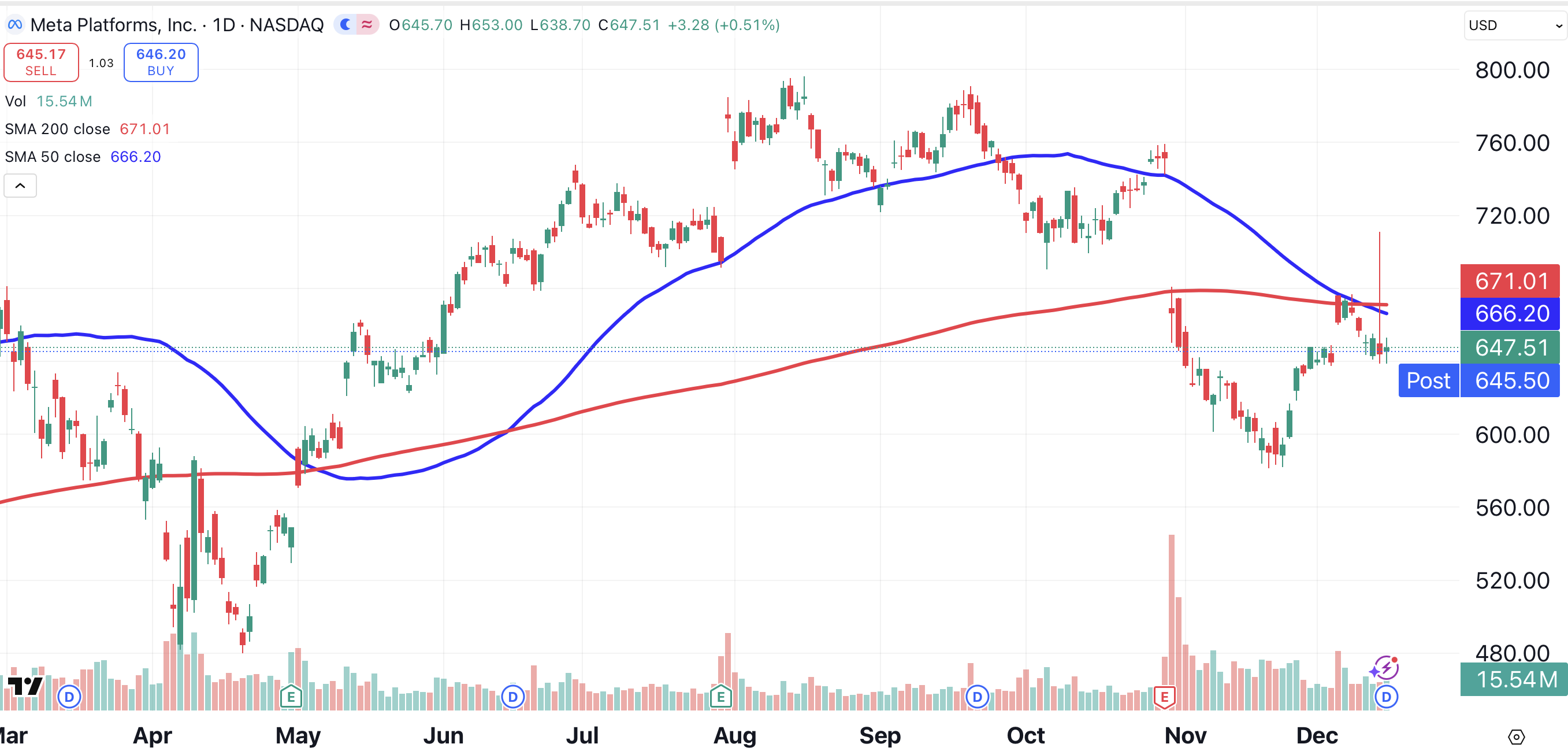Viewport: 1568px width, 755px height.
Task: Click the Meta Platforms logo icon
Action: (14, 25)
